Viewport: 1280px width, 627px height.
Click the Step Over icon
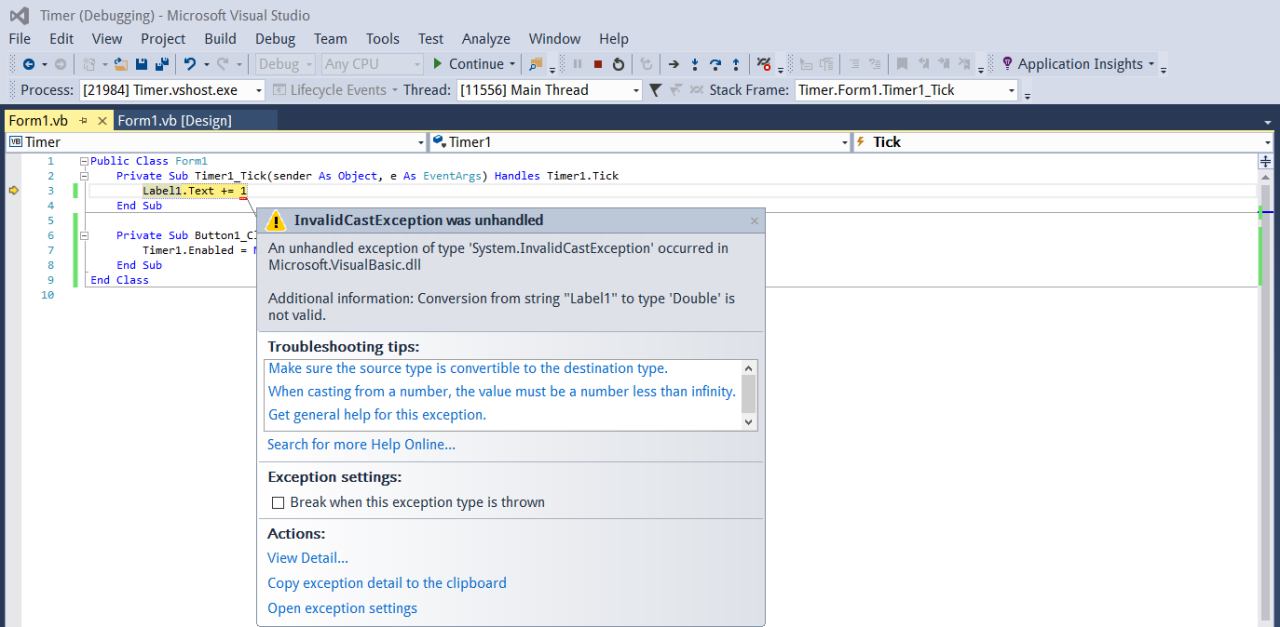(x=716, y=64)
